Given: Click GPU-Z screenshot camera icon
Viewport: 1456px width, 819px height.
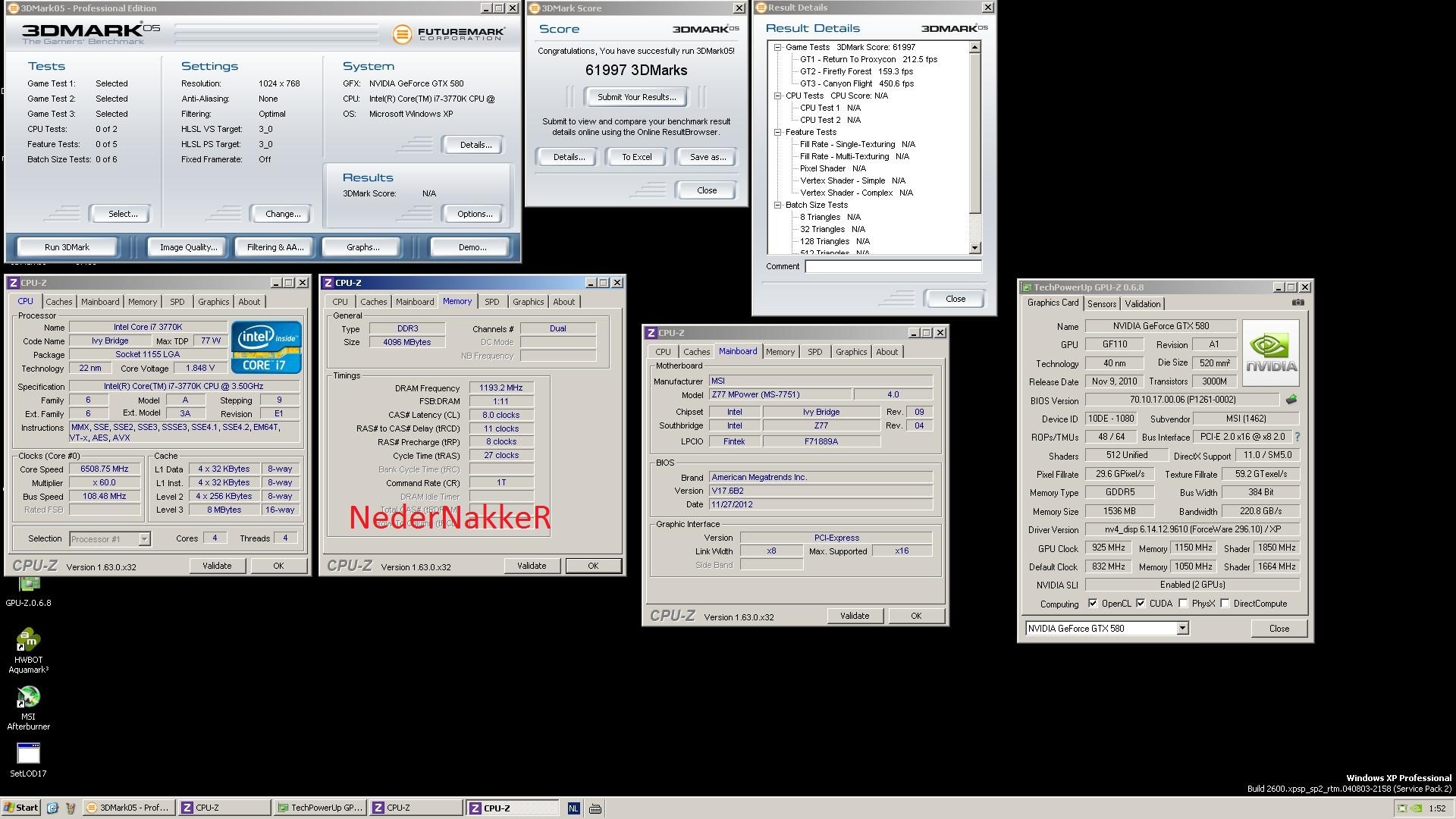Looking at the screenshot, I should [1298, 303].
